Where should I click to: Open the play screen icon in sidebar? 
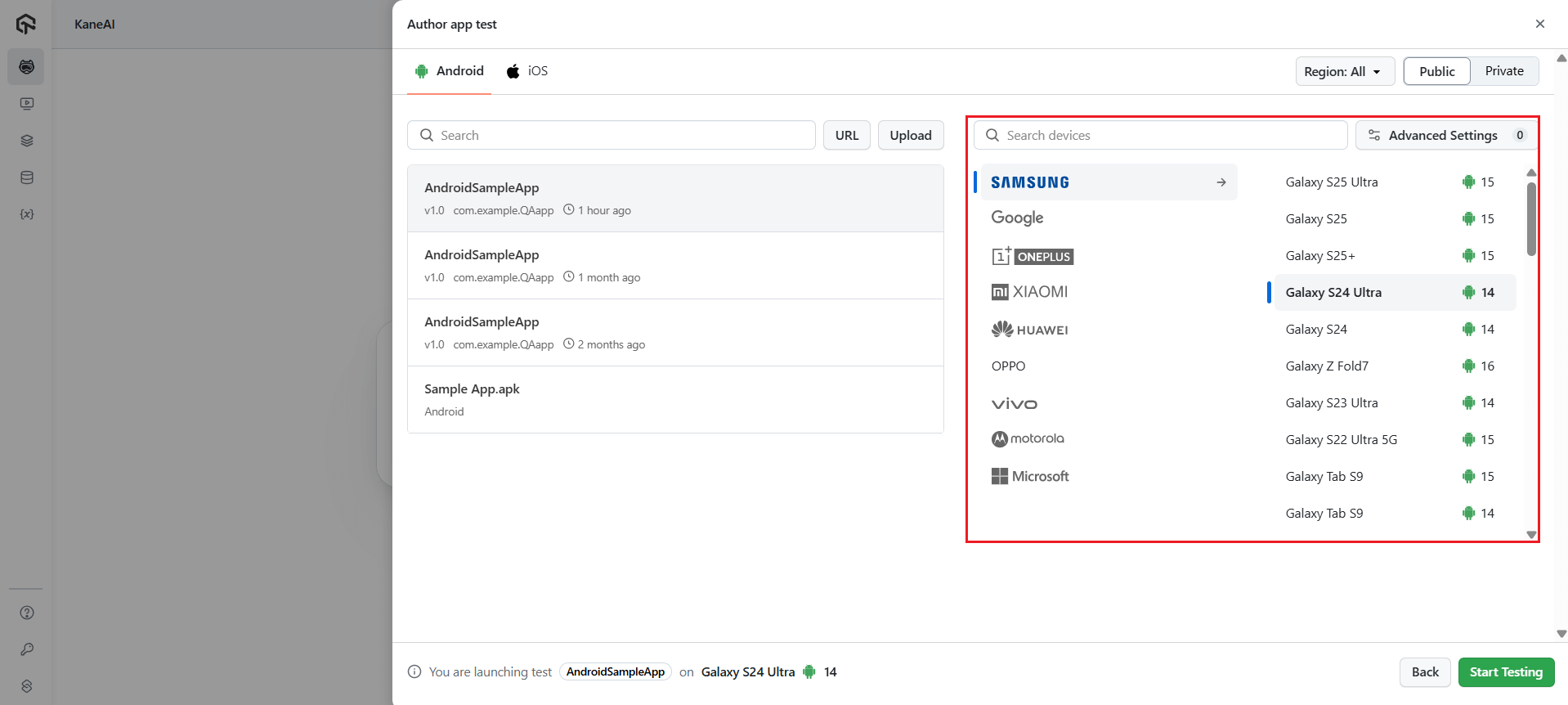pos(26,104)
